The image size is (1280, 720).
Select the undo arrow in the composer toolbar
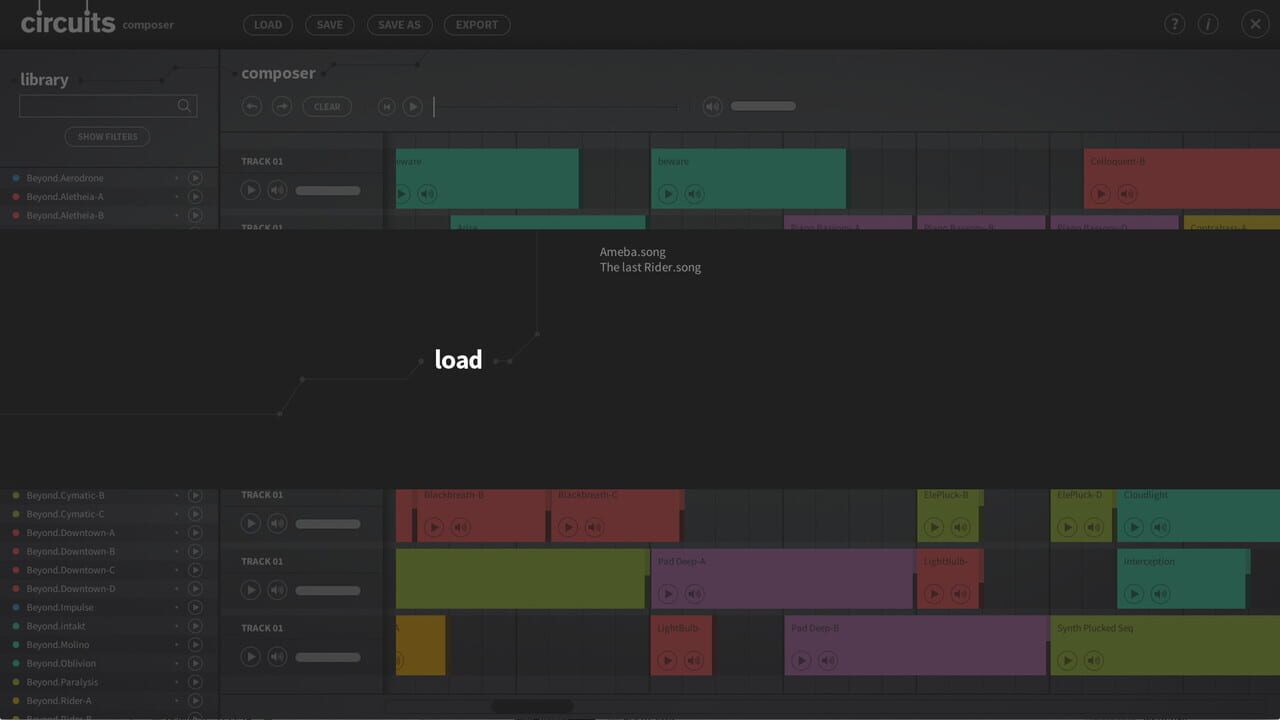[251, 106]
